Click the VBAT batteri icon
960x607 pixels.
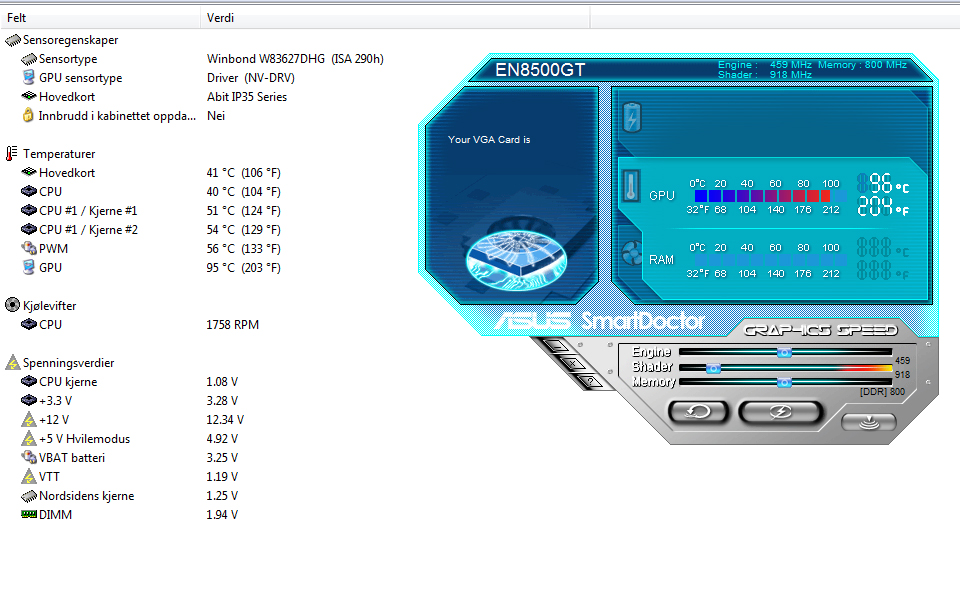click(x=29, y=457)
